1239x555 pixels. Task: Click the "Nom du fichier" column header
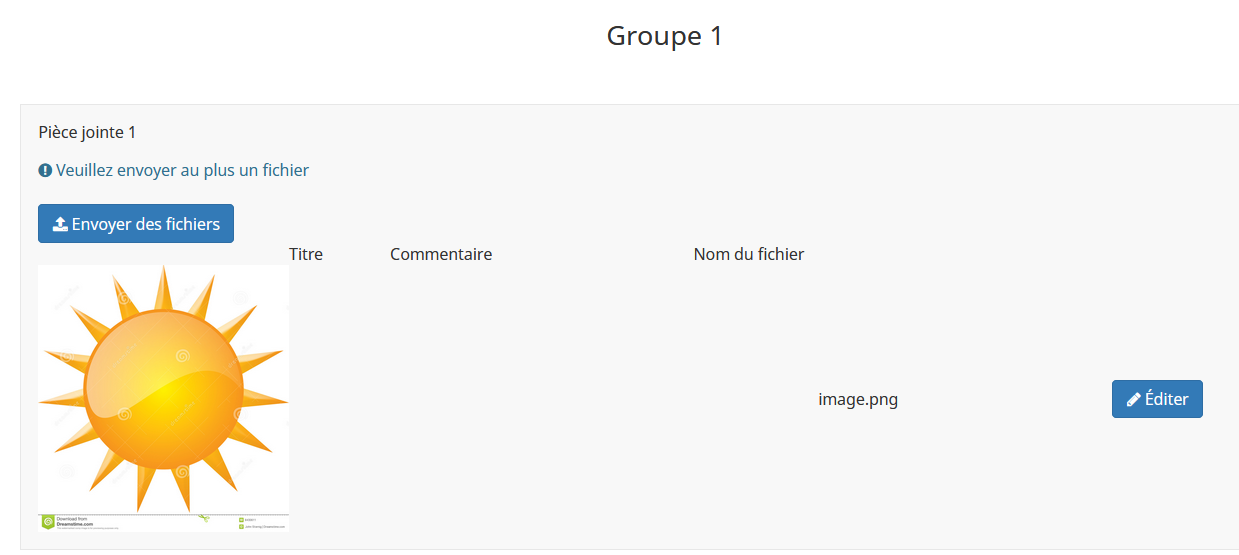pos(748,254)
